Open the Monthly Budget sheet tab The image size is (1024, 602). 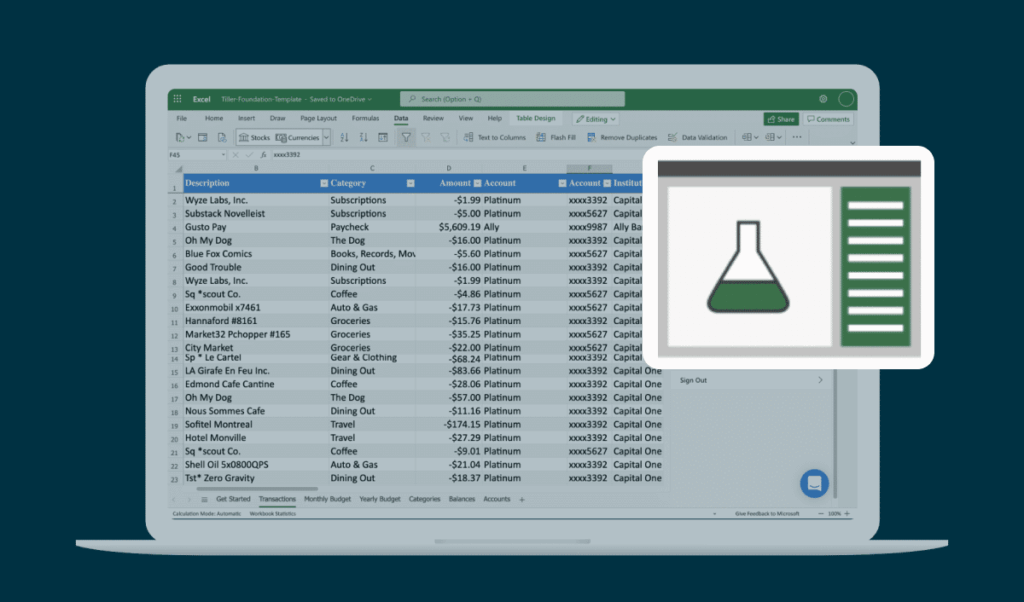coord(327,499)
